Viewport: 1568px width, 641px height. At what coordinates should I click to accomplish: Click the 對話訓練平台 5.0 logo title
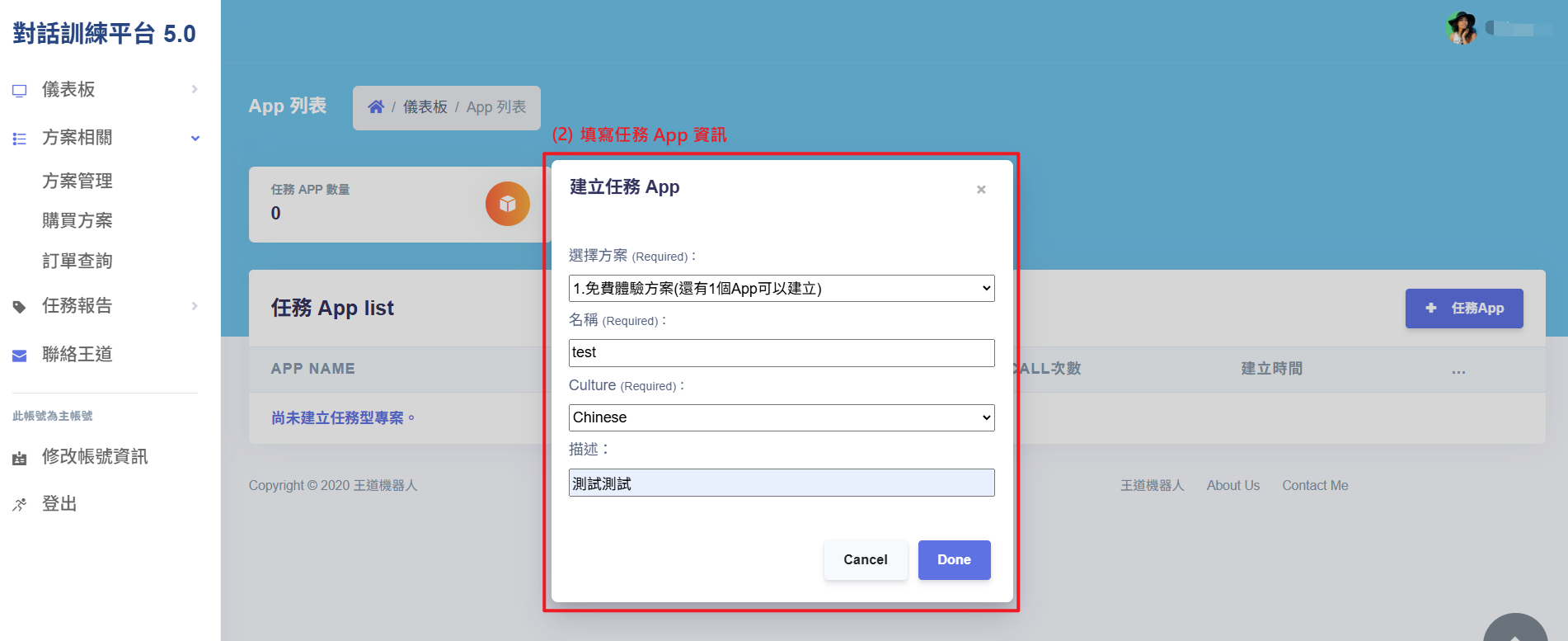(104, 34)
